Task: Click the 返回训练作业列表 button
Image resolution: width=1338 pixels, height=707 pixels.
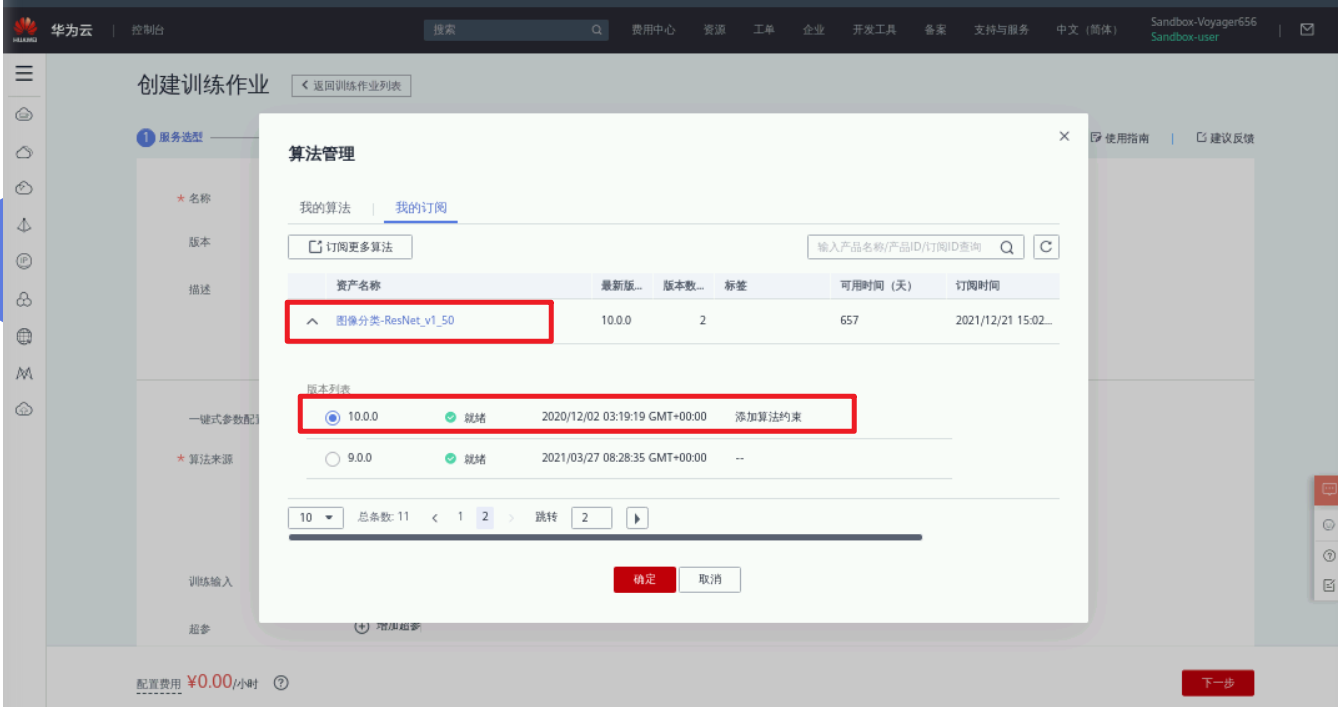Action: pos(352,86)
